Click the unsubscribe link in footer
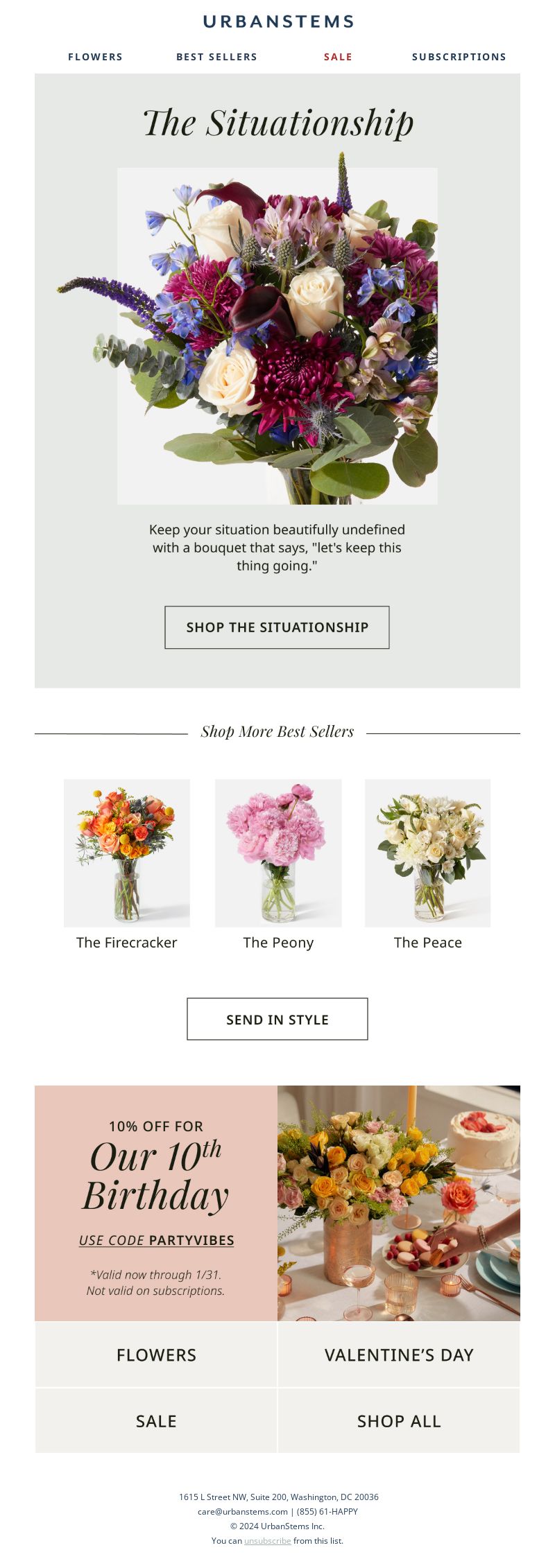Viewport: 555px width, 1568px height. tap(268, 1540)
